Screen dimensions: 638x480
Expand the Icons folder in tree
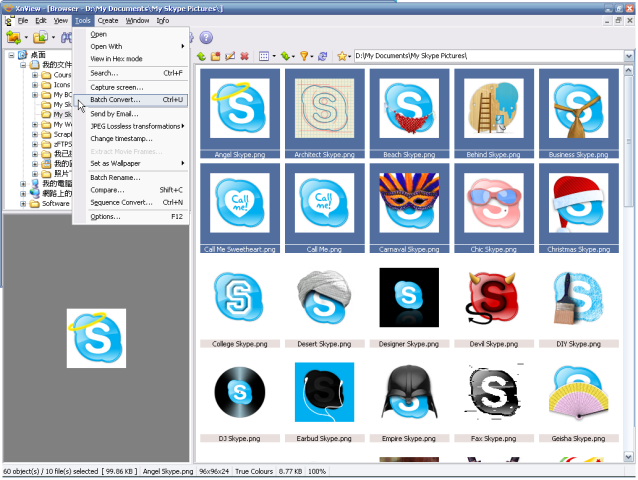coord(35,85)
